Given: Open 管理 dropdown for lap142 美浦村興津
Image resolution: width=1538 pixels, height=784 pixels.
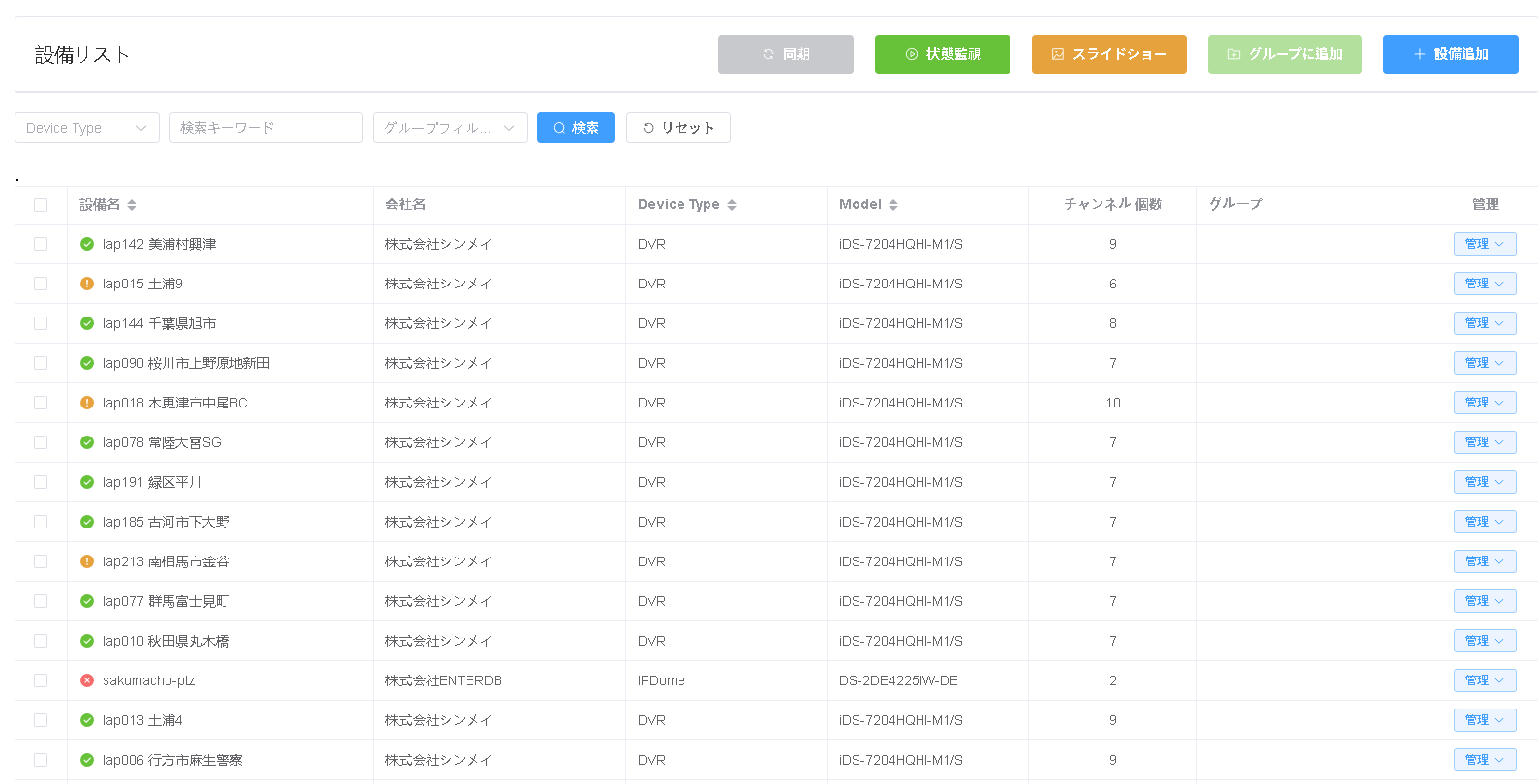Looking at the screenshot, I should click(x=1485, y=244).
